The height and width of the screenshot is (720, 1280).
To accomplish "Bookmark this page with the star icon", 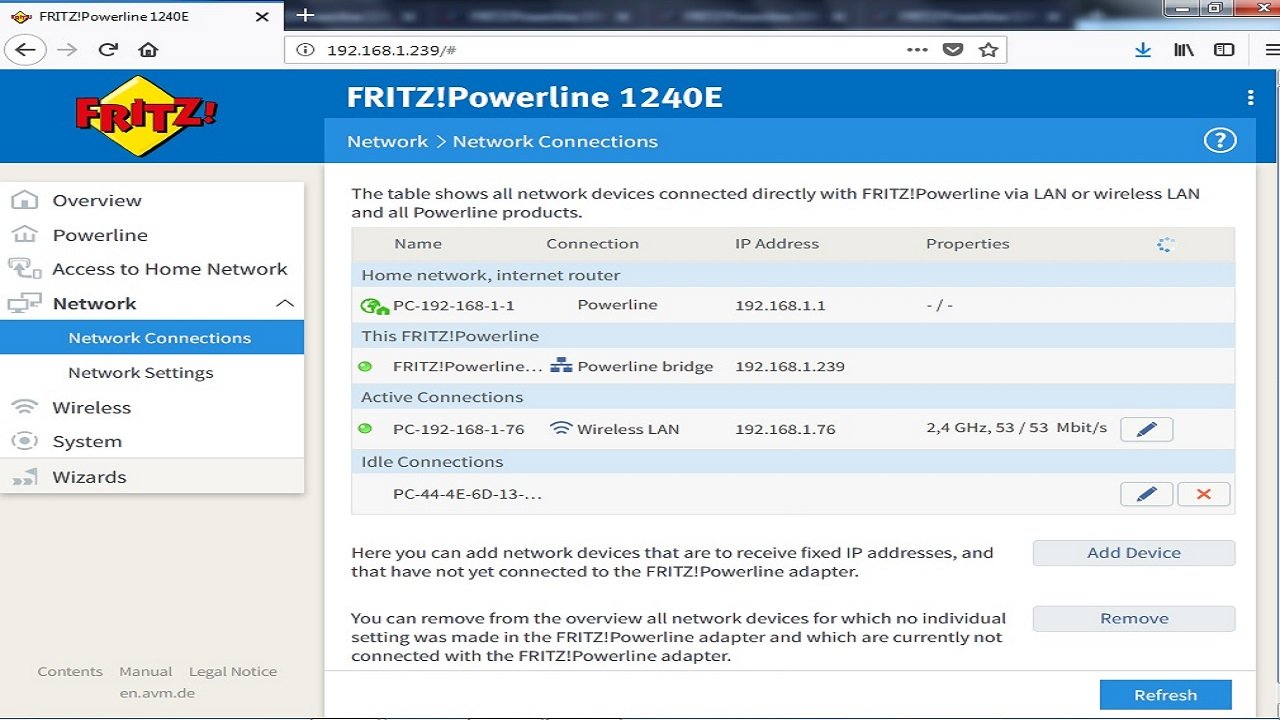I will pyautogui.click(x=988, y=50).
